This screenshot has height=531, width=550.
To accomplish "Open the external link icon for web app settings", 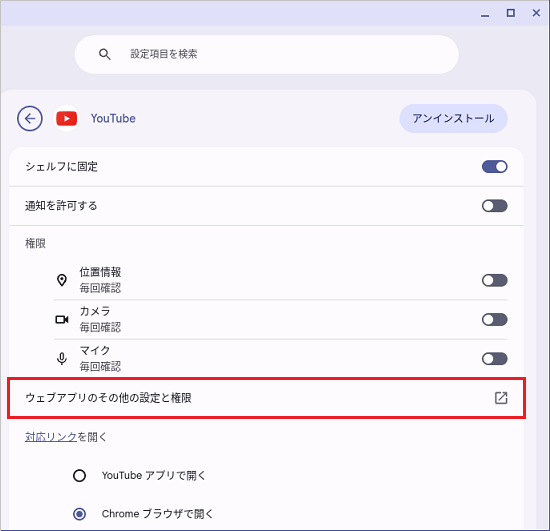I will pyautogui.click(x=501, y=398).
